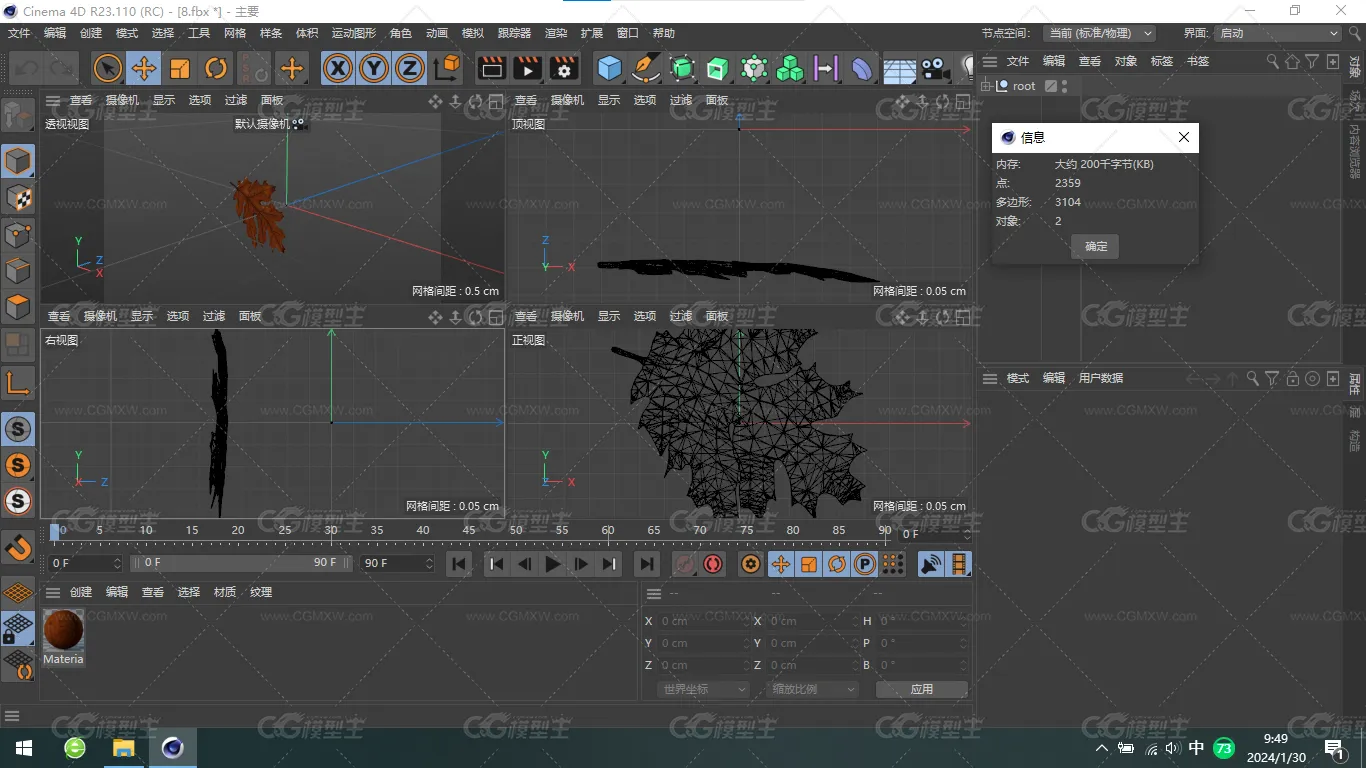The width and height of the screenshot is (1366, 768).
Task: Switch to Edges mode in left palette
Action: point(18,271)
